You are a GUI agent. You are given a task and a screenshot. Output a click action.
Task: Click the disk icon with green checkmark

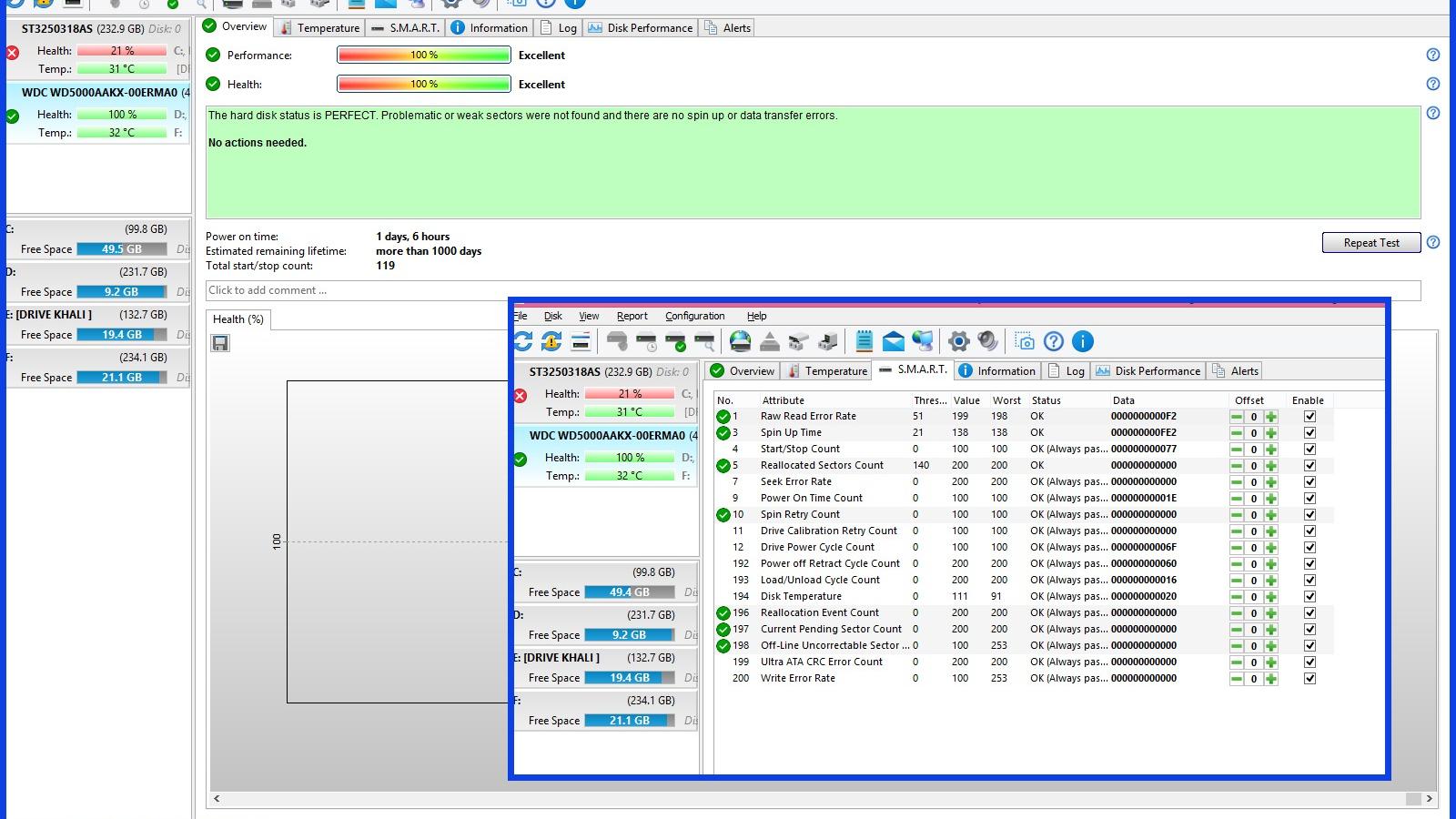[x=675, y=341]
